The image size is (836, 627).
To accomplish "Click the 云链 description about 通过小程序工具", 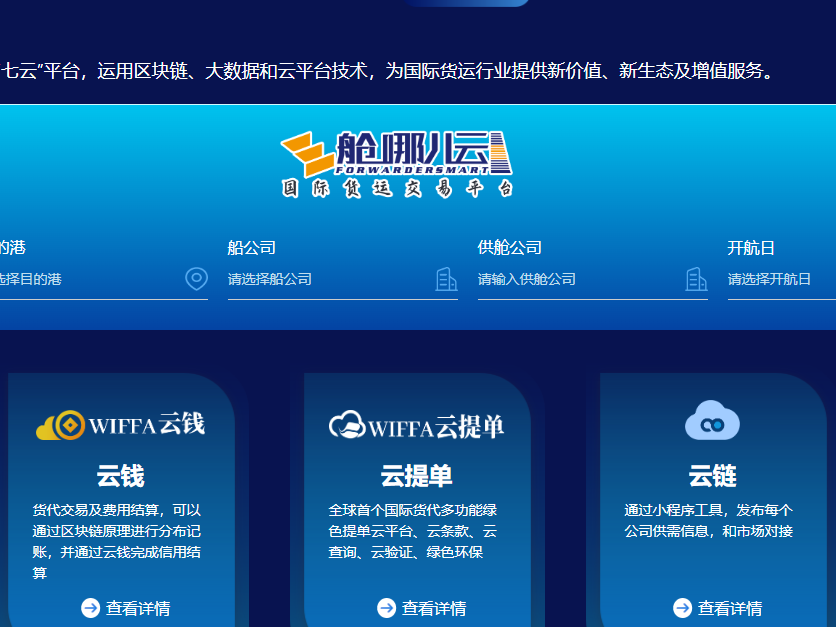I will [x=709, y=520].
